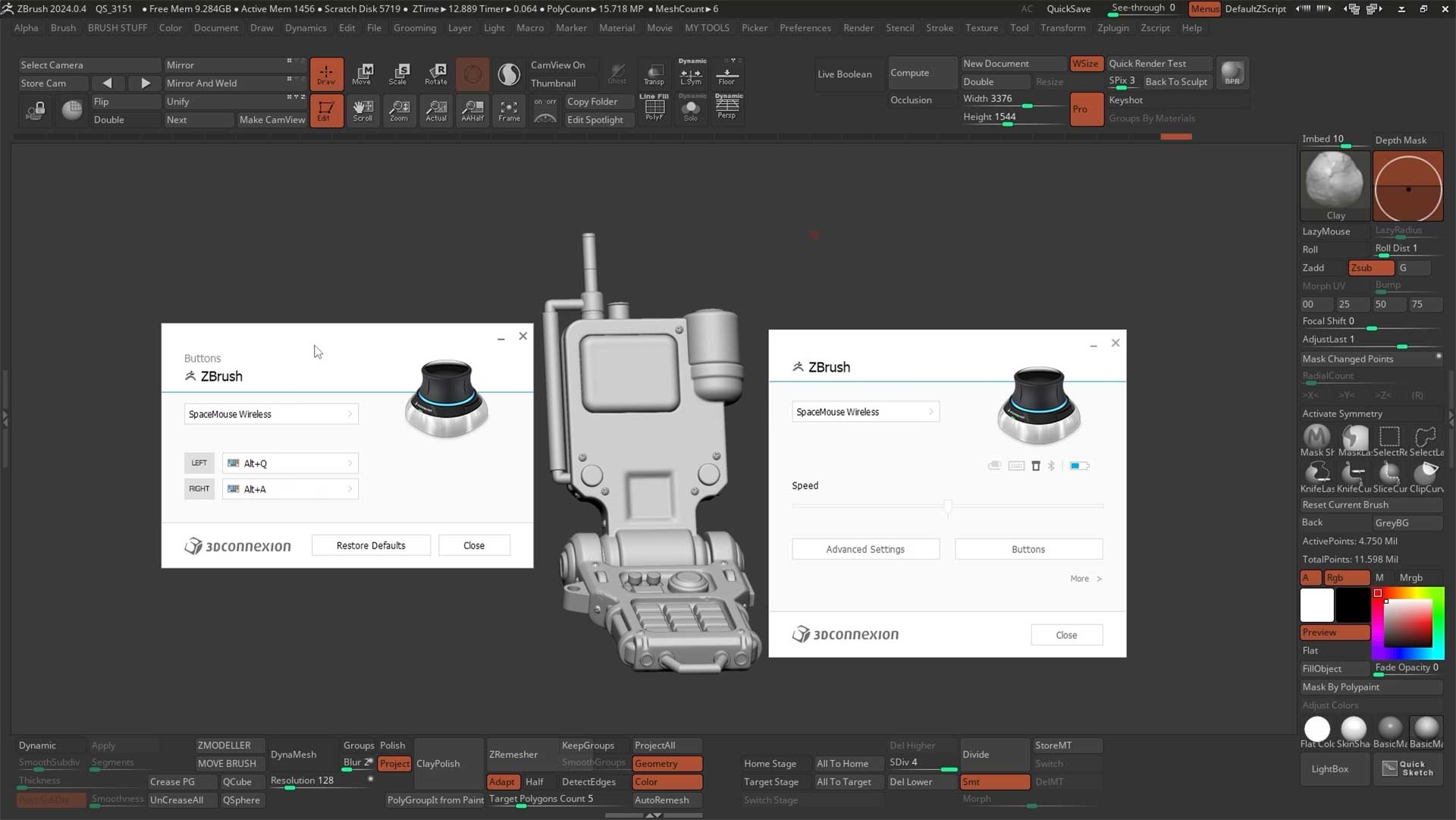The width and height of the screenshot is (1456, 820).
Task: Open the RIGHT button Alt+A assignment
Action: 290,489
